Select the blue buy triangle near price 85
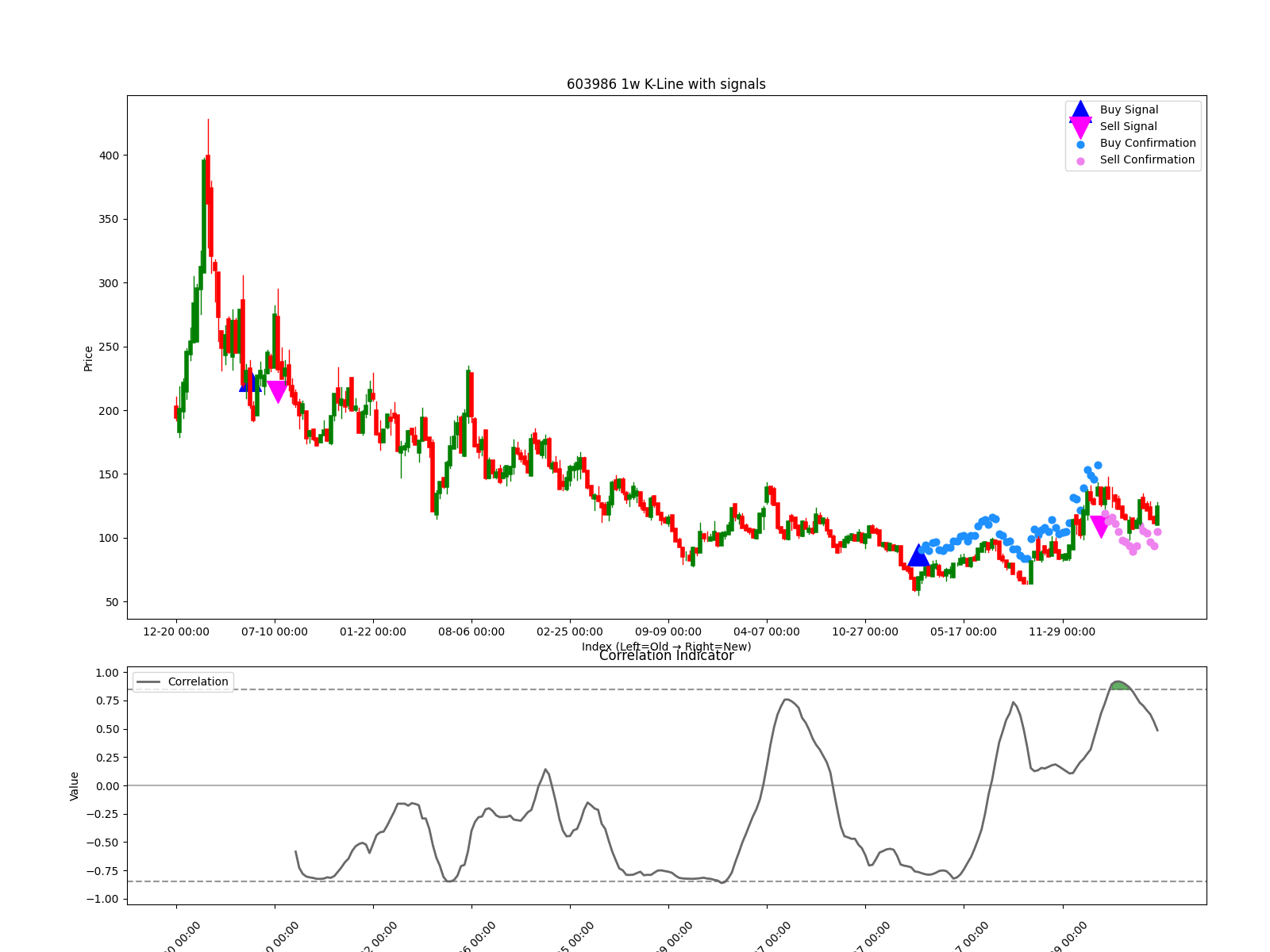 pyautogui.click(x=918, y=555)
